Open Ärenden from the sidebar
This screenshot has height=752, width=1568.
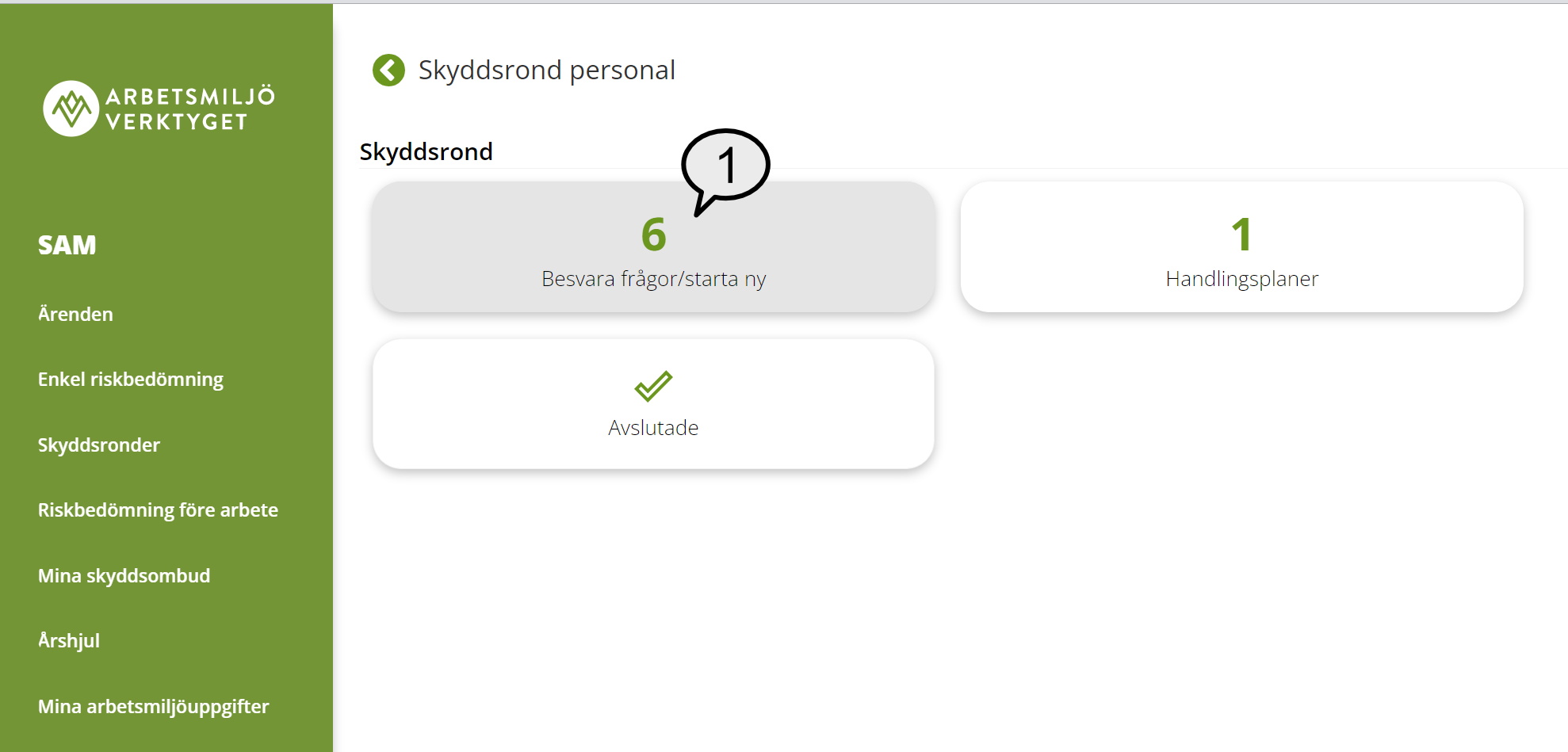pos(75,314)
